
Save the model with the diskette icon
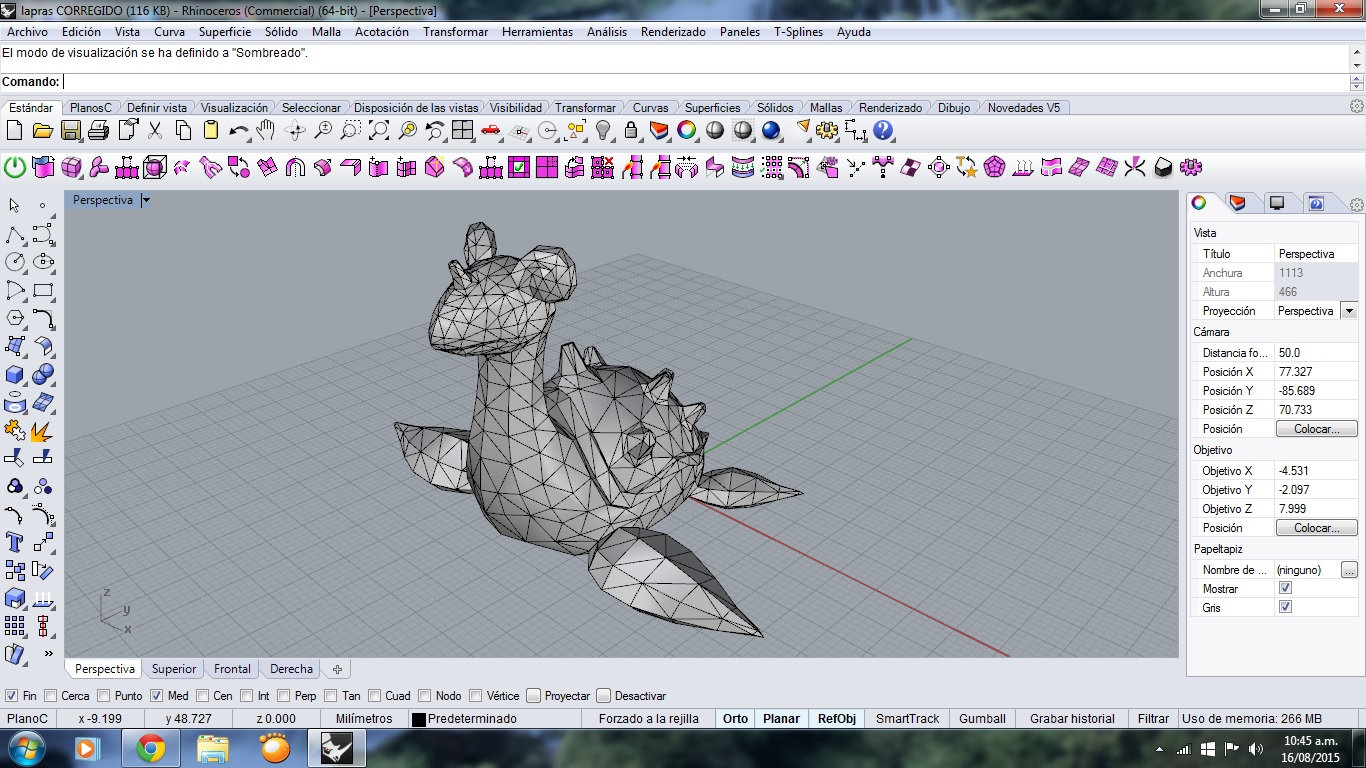(70, 130)
